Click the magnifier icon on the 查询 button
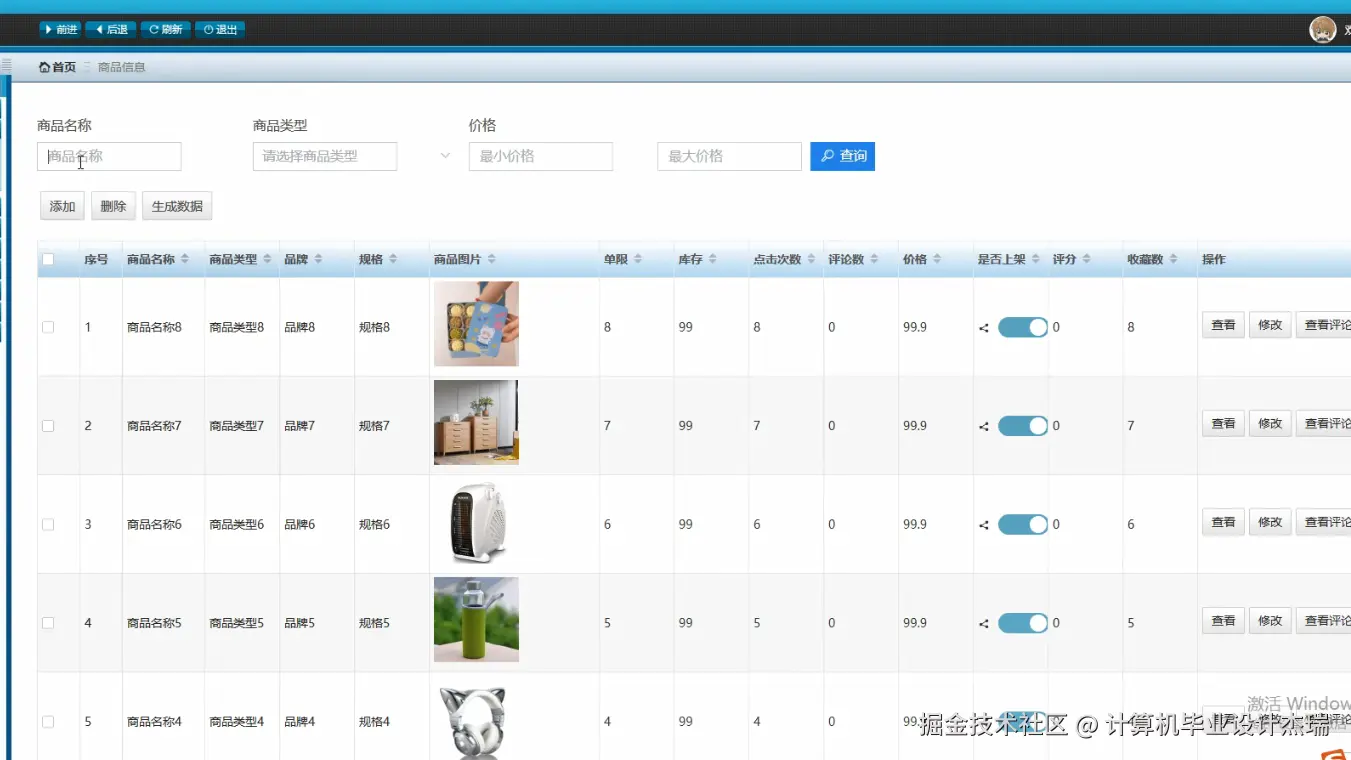Image resolution: width=1351 pixels, height=760 pixels. [827, 156]
